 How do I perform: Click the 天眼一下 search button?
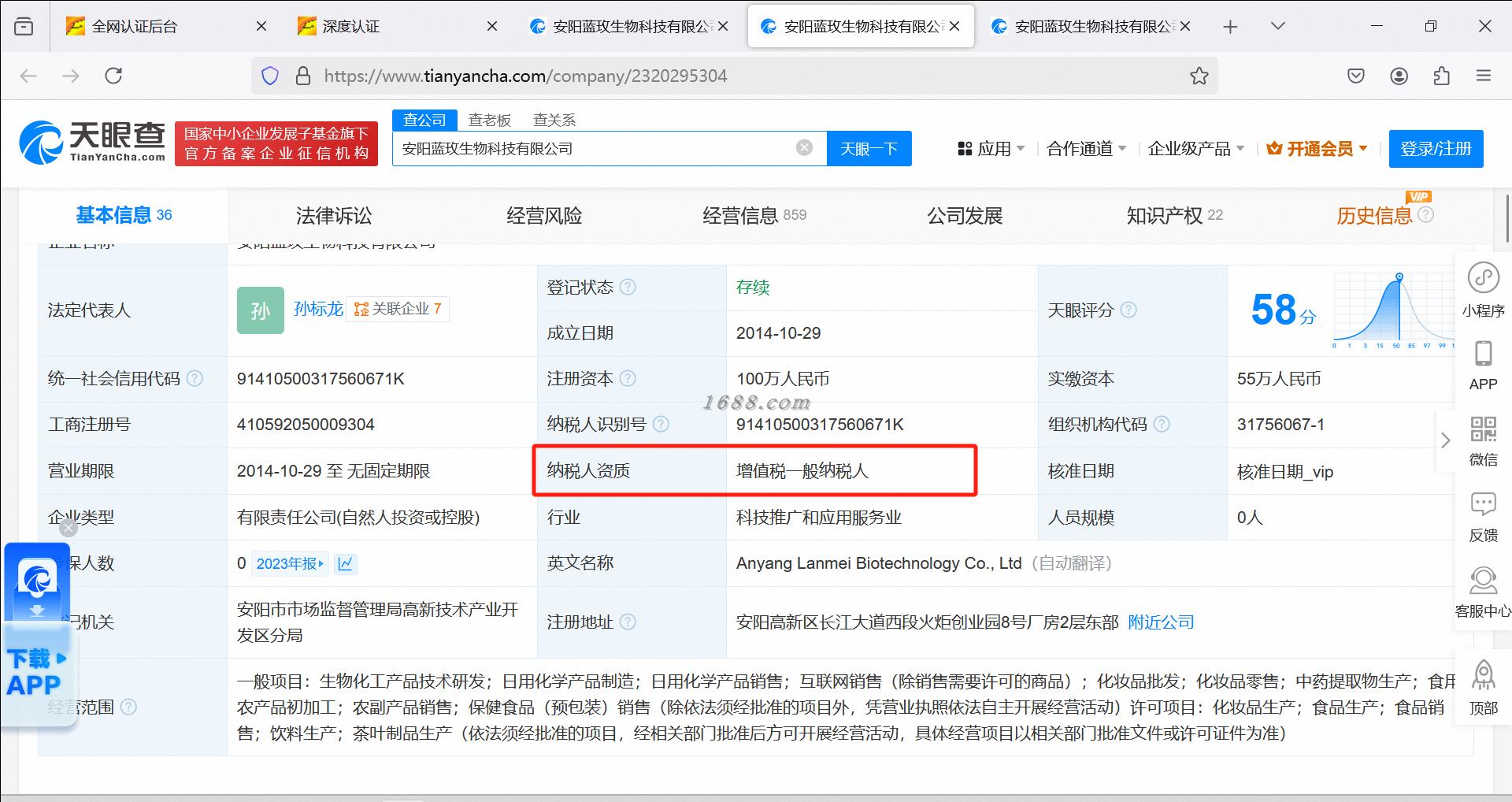869,149
